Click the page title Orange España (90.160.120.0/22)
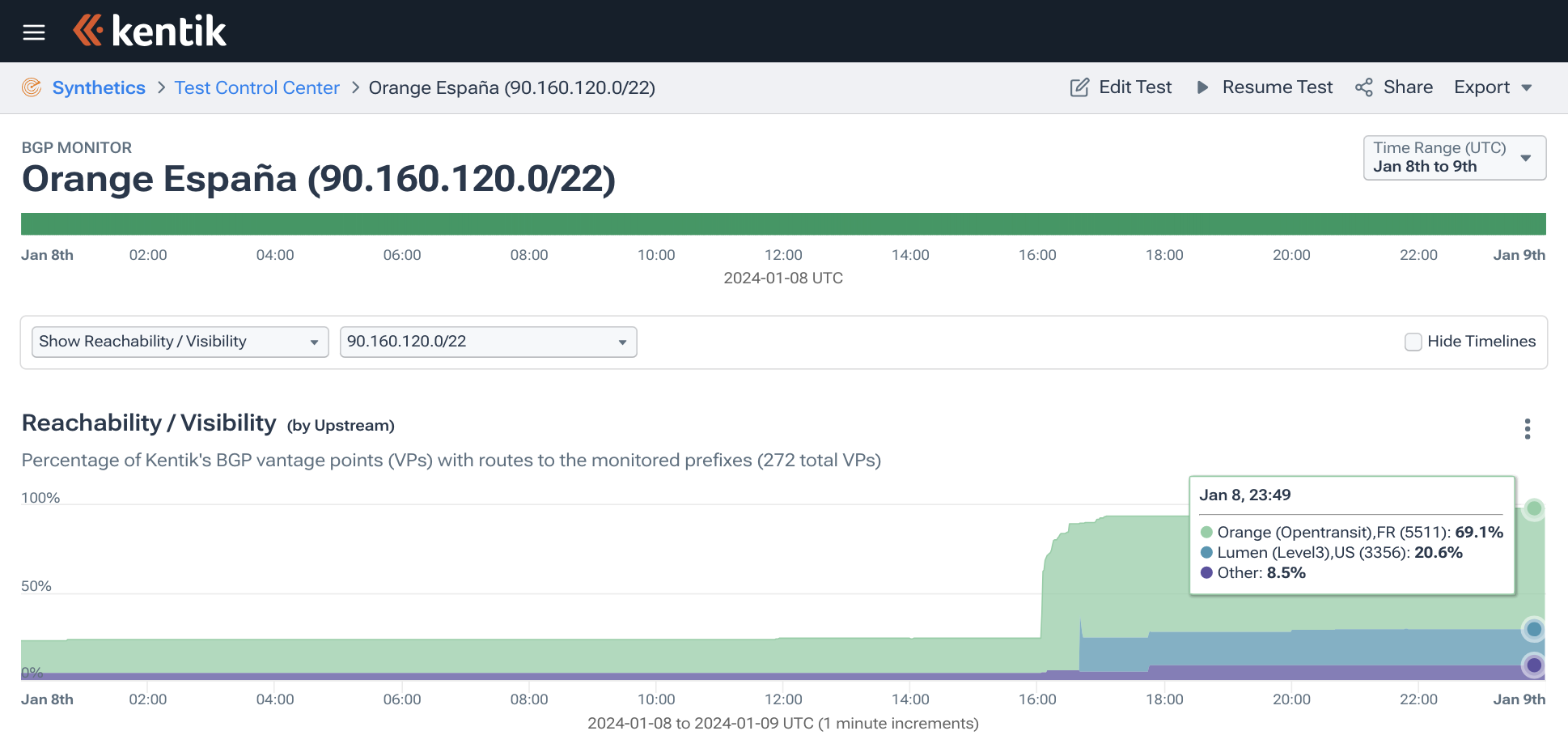1568x748 pixels. click(319, 179)
